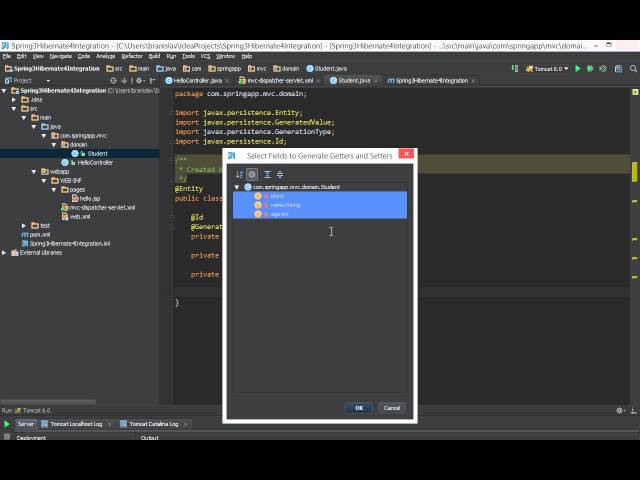Open the Run menu

click(171, 56)
